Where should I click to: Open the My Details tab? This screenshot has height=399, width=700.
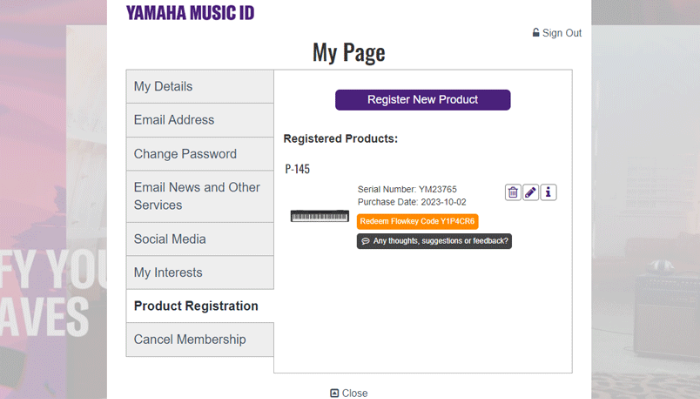tap(200, 87)
